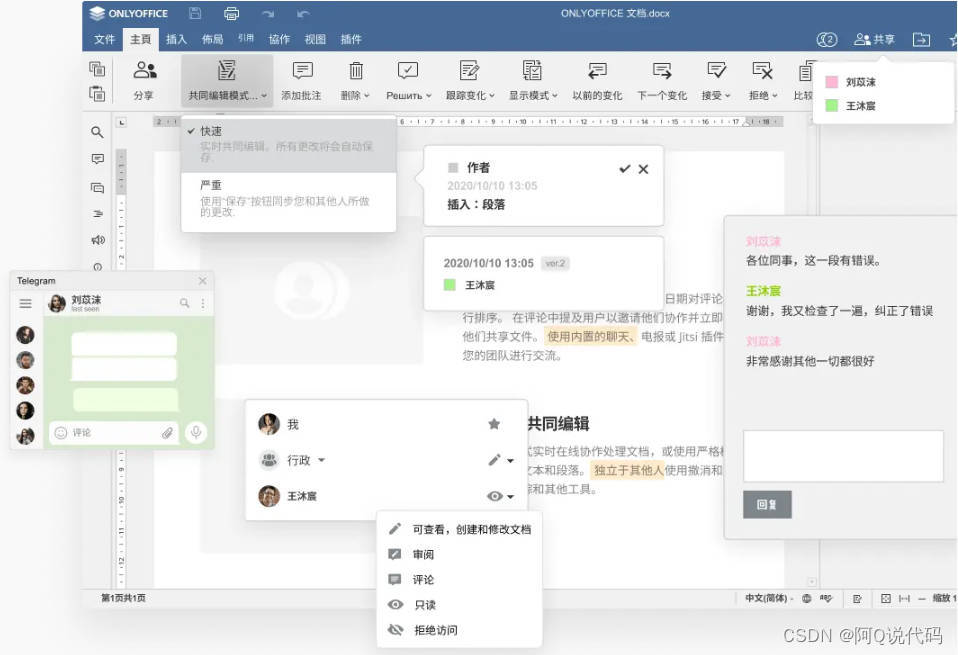Open 中文(简体) language selector
This screenshot has width=958, height=655.
769,598
